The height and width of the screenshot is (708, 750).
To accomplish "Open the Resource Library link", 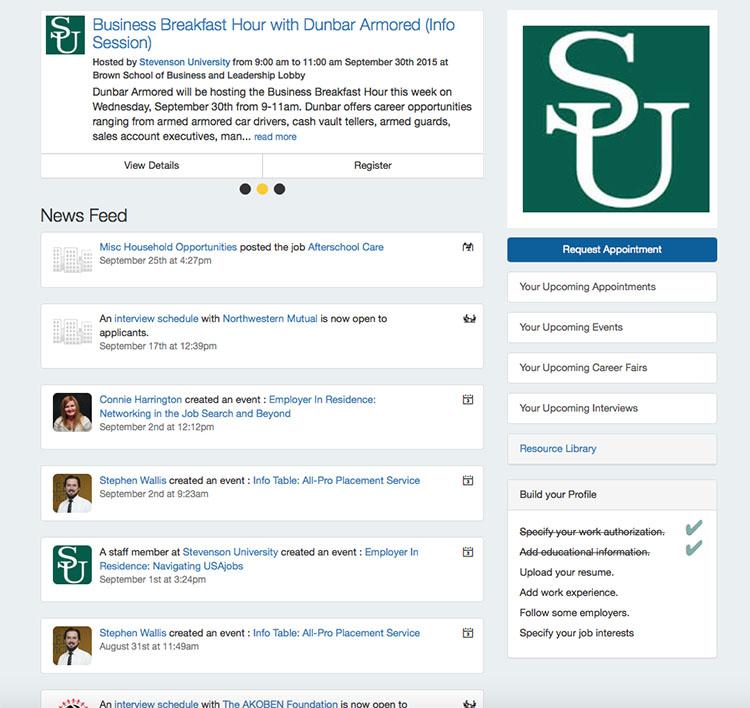I will pyautogui.click(x=558, y=449).
